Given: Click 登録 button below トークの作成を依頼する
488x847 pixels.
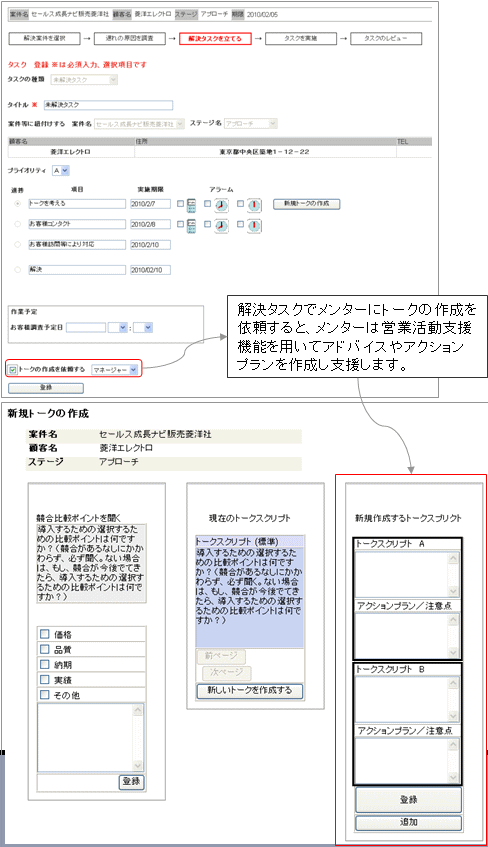Looking at the screenshot, I should point(46,388).
